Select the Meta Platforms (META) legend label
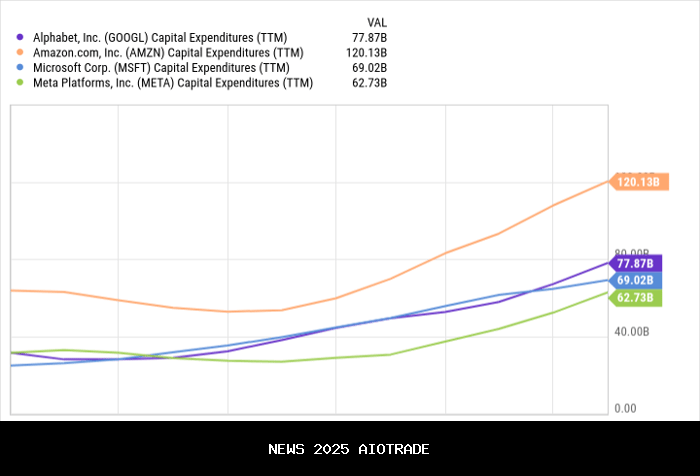This screenshot has width=700, height=476. 172,83
